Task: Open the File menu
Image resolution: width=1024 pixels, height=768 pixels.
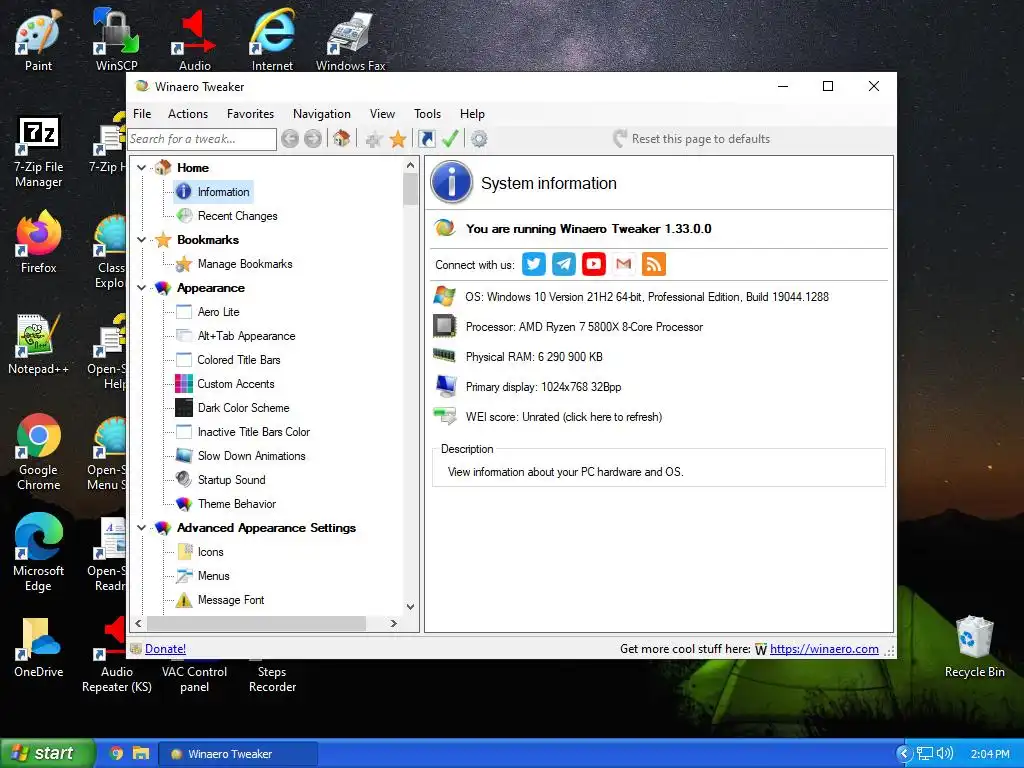Action: [142, 114]
